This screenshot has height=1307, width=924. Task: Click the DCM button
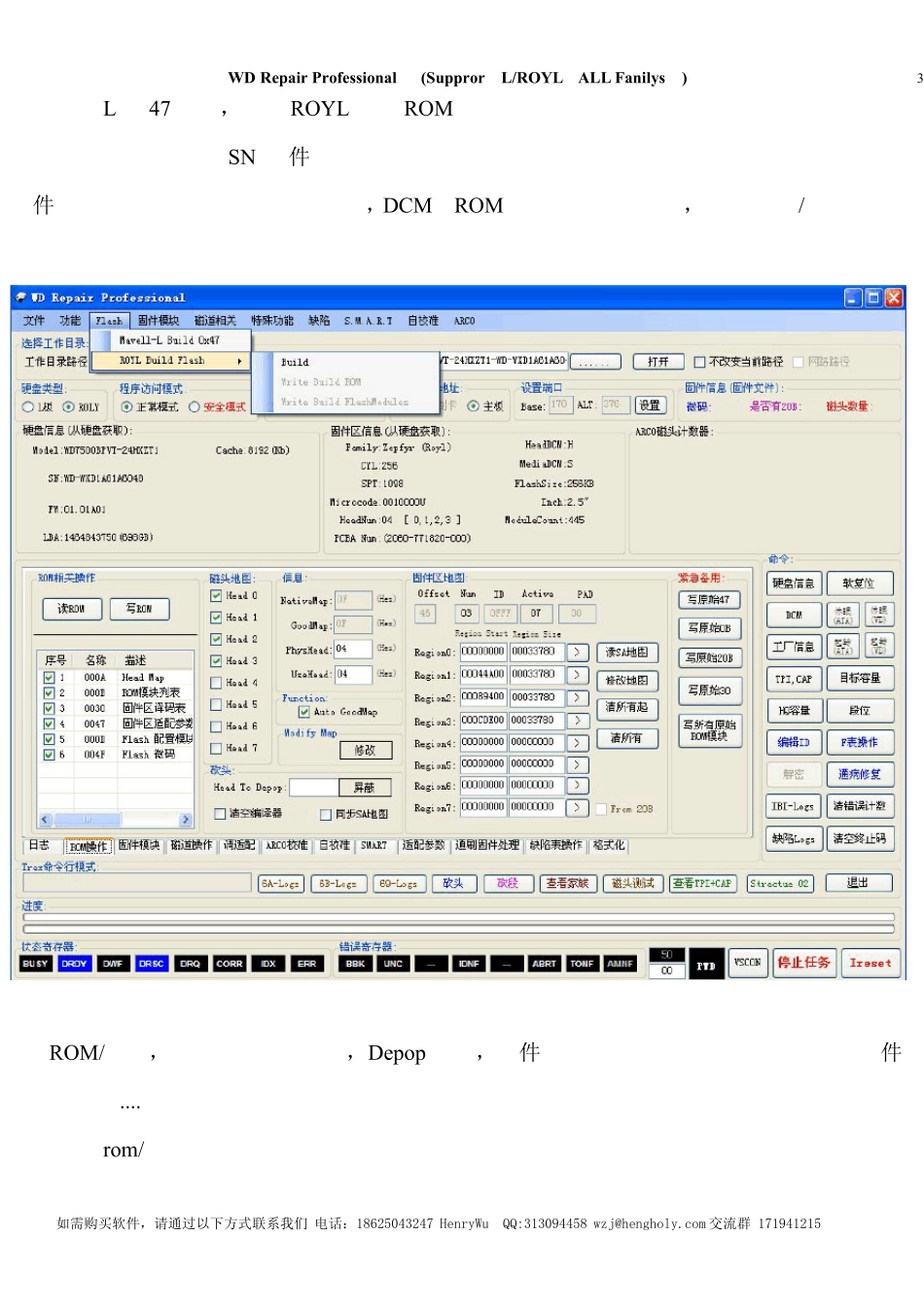pos(794,615)
